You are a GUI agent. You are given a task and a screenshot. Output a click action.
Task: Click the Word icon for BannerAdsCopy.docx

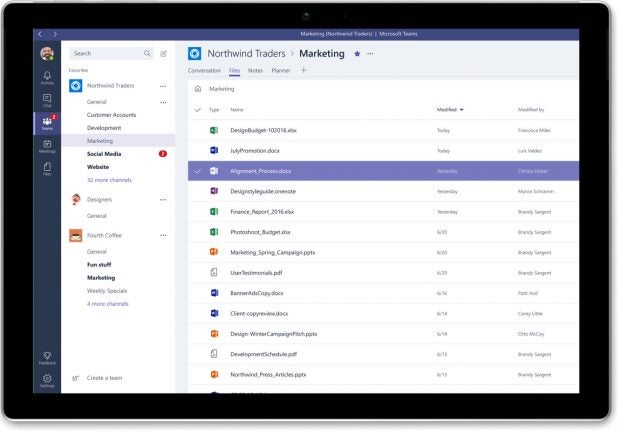coord(214,293)
